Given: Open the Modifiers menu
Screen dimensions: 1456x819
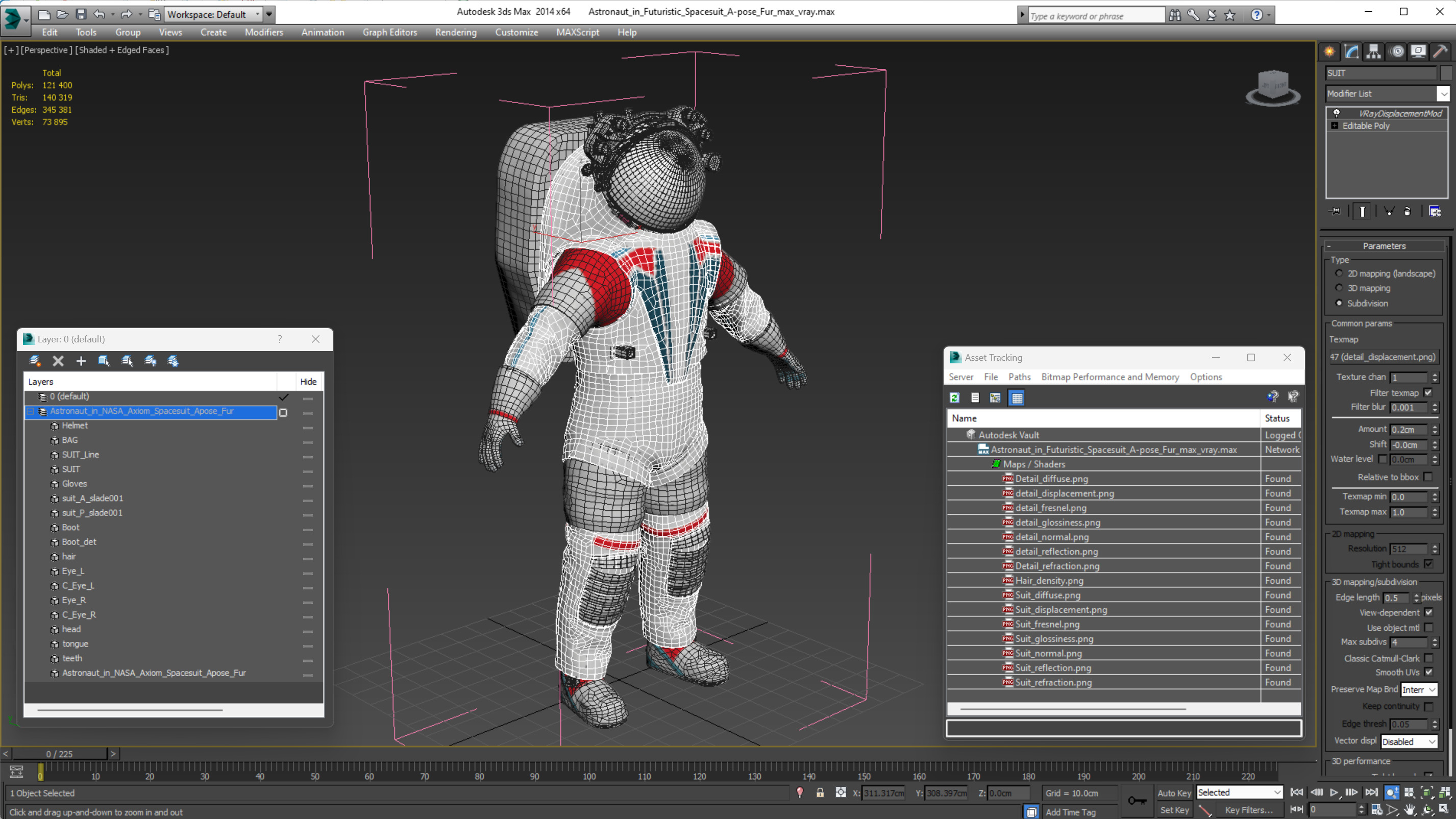Looking at the screenshot, I should (x=264, y=32).
